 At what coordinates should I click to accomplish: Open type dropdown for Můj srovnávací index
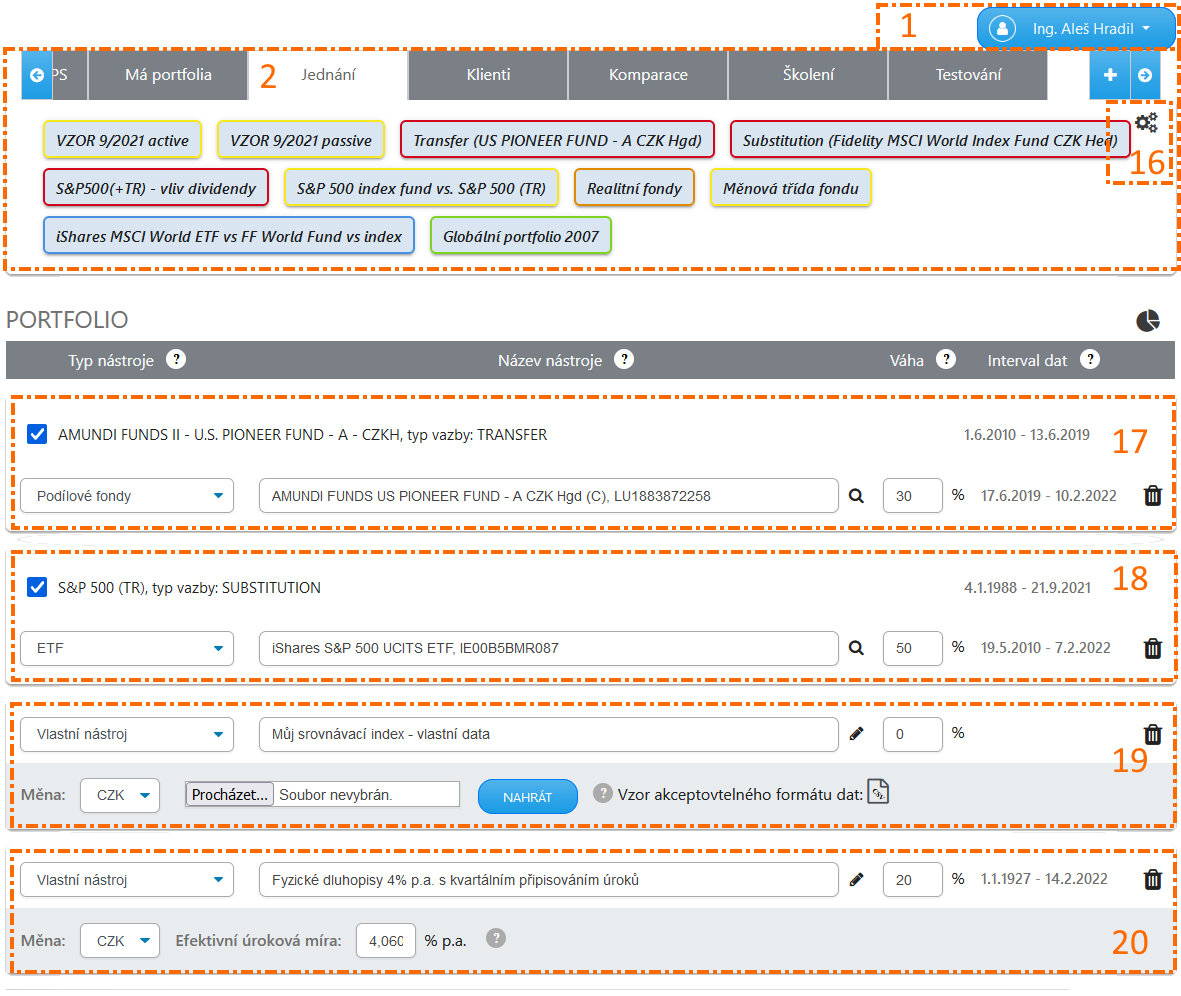(x=127, y=734)
